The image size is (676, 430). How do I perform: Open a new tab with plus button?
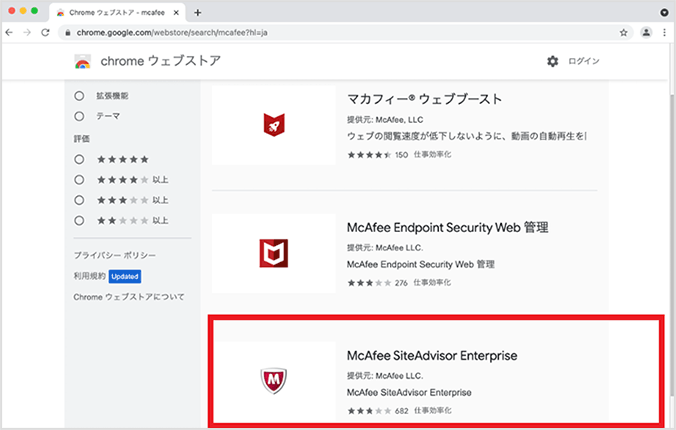(x=197, y=13)
